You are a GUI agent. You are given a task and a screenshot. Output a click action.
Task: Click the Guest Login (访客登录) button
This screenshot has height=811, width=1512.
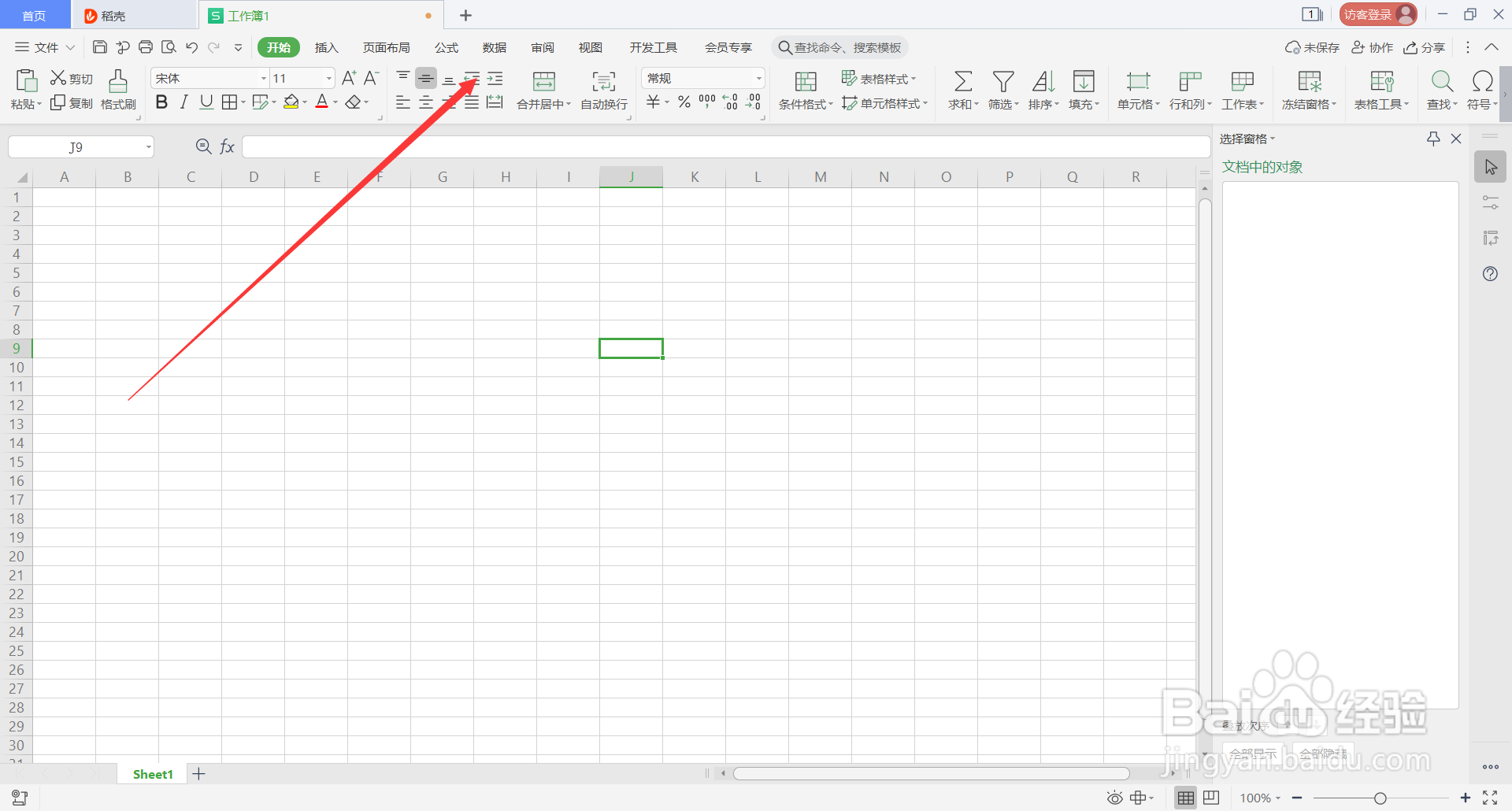[1378, 14]
